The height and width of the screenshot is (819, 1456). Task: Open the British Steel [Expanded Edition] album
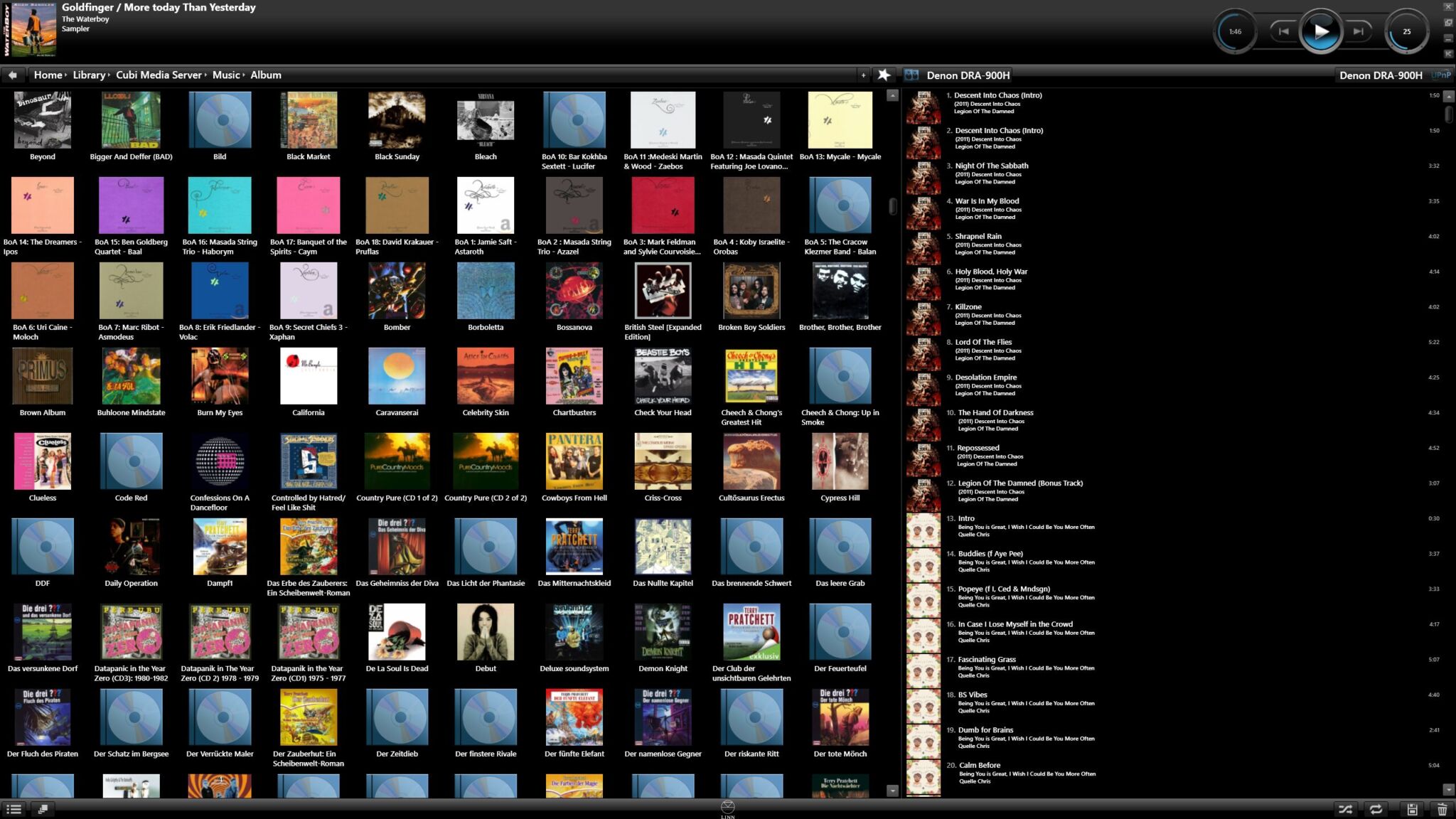pyautogui.click(x=663, y=301)
